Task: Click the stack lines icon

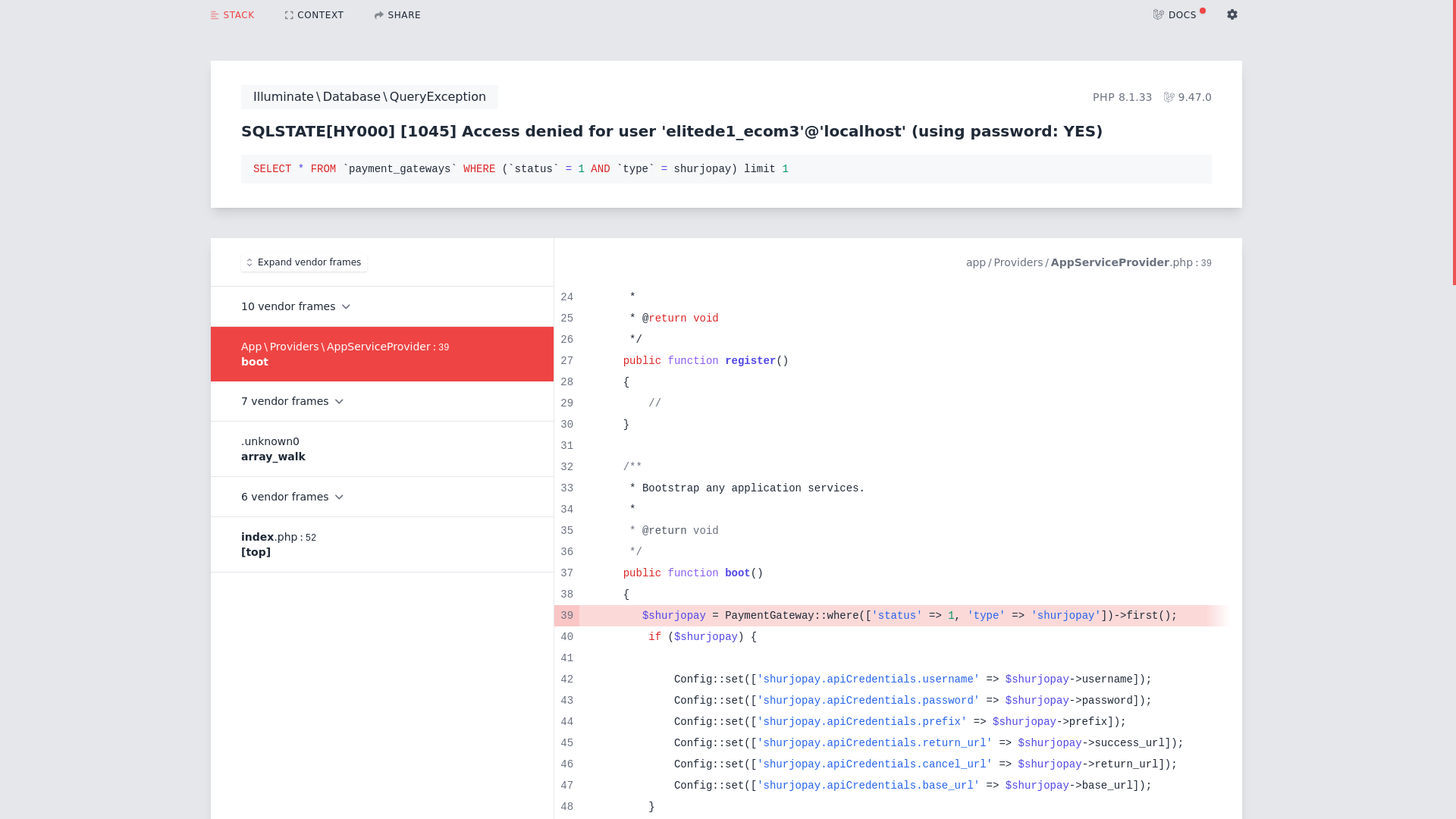Action: tap(215, 15)
